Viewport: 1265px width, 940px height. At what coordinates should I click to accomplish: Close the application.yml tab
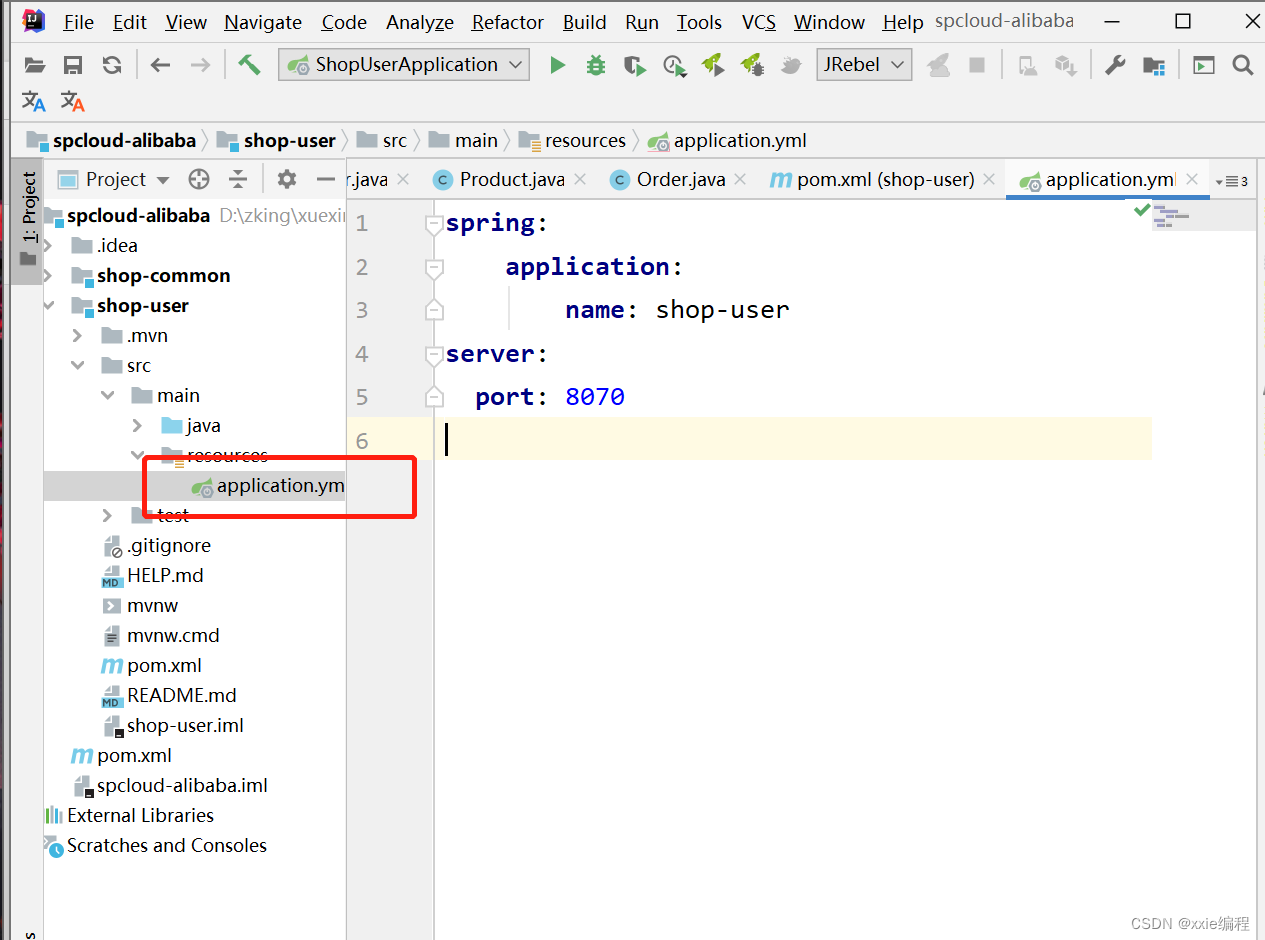point(1192,179)
